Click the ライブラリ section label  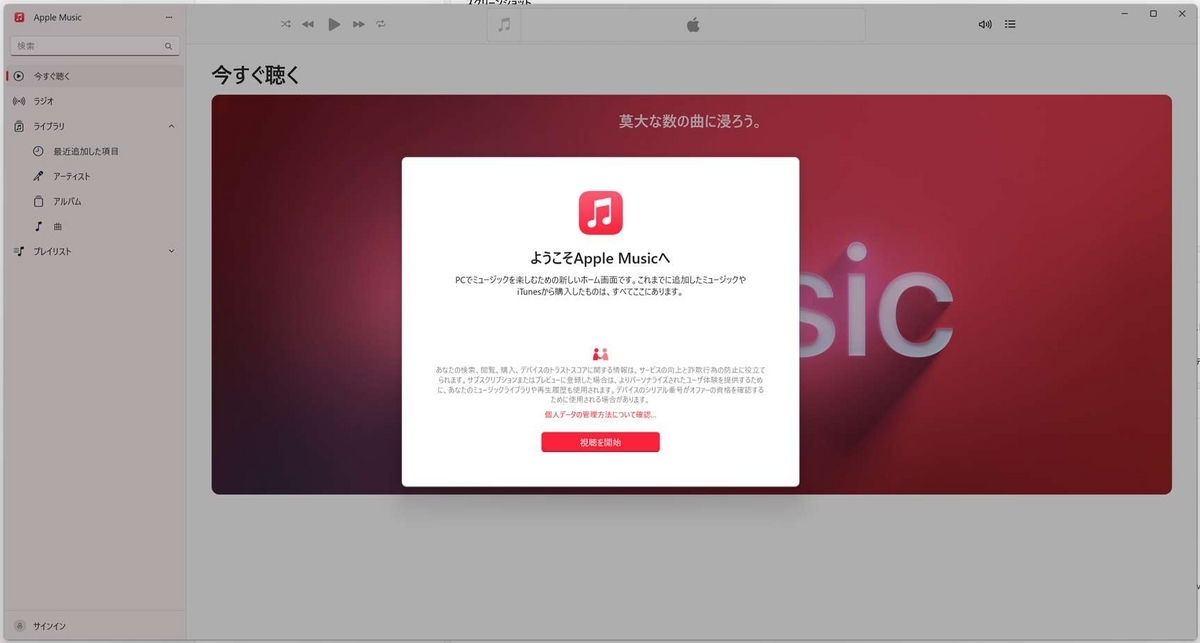[51, 126]
